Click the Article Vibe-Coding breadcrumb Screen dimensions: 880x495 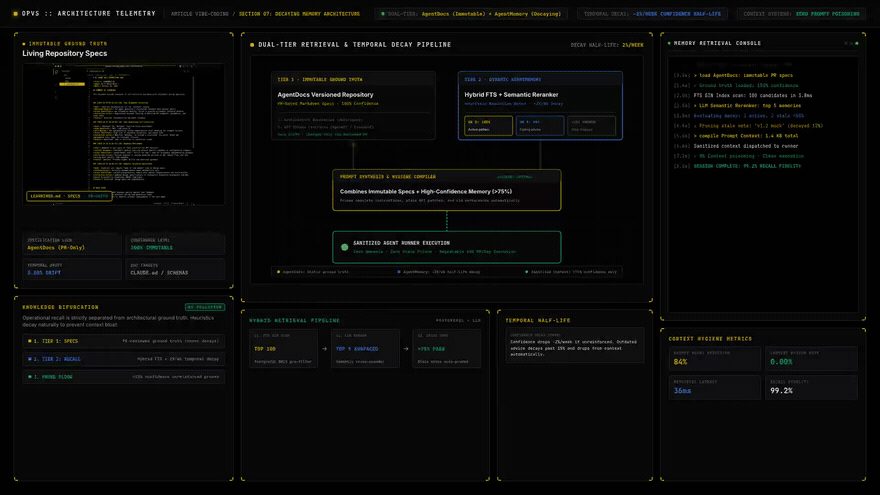pyautogui.click(x=200, y=14)
